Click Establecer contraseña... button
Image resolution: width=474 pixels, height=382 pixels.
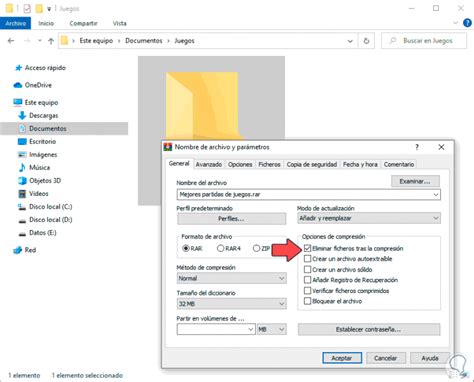pos(369,329)
